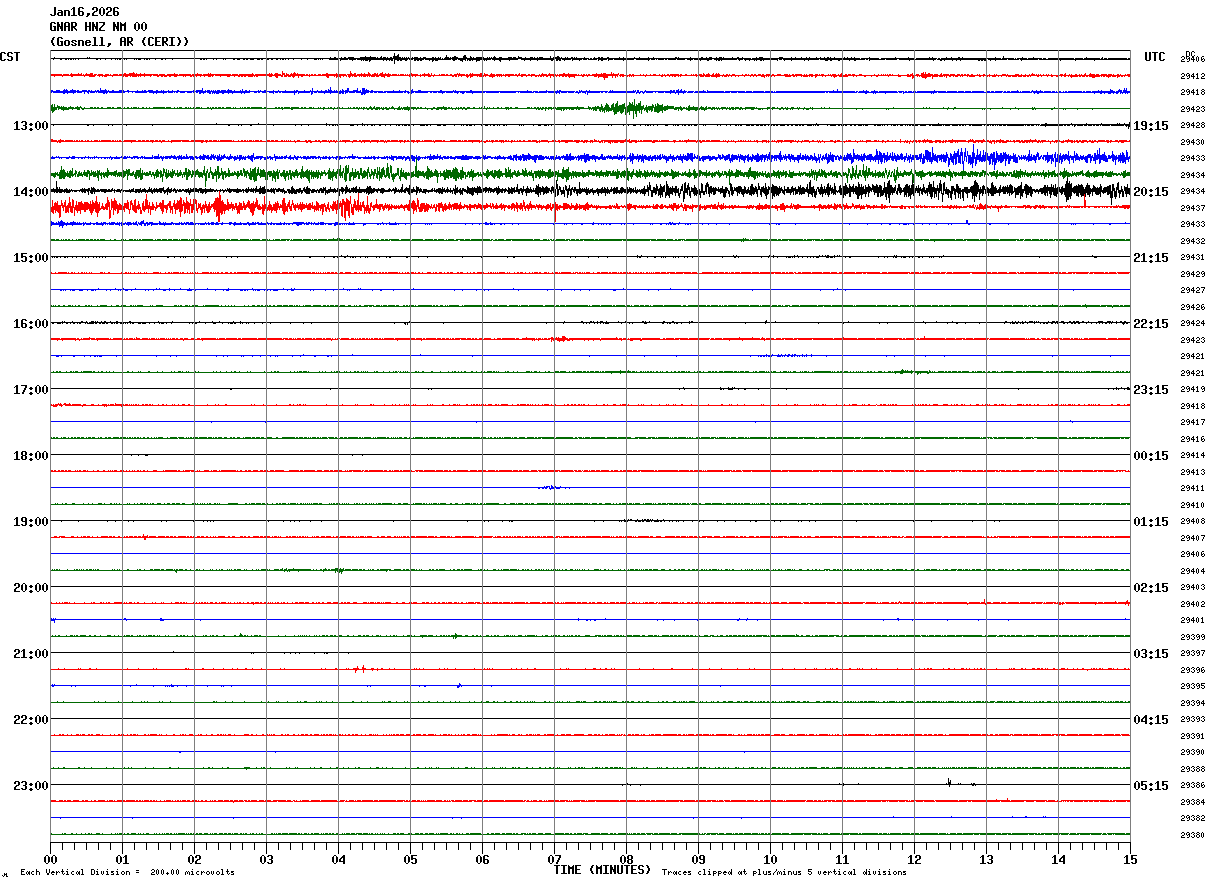Select the 18:00 CST time marker
The height and width of the screenshot is (886, 1210).
coord(30,456)
